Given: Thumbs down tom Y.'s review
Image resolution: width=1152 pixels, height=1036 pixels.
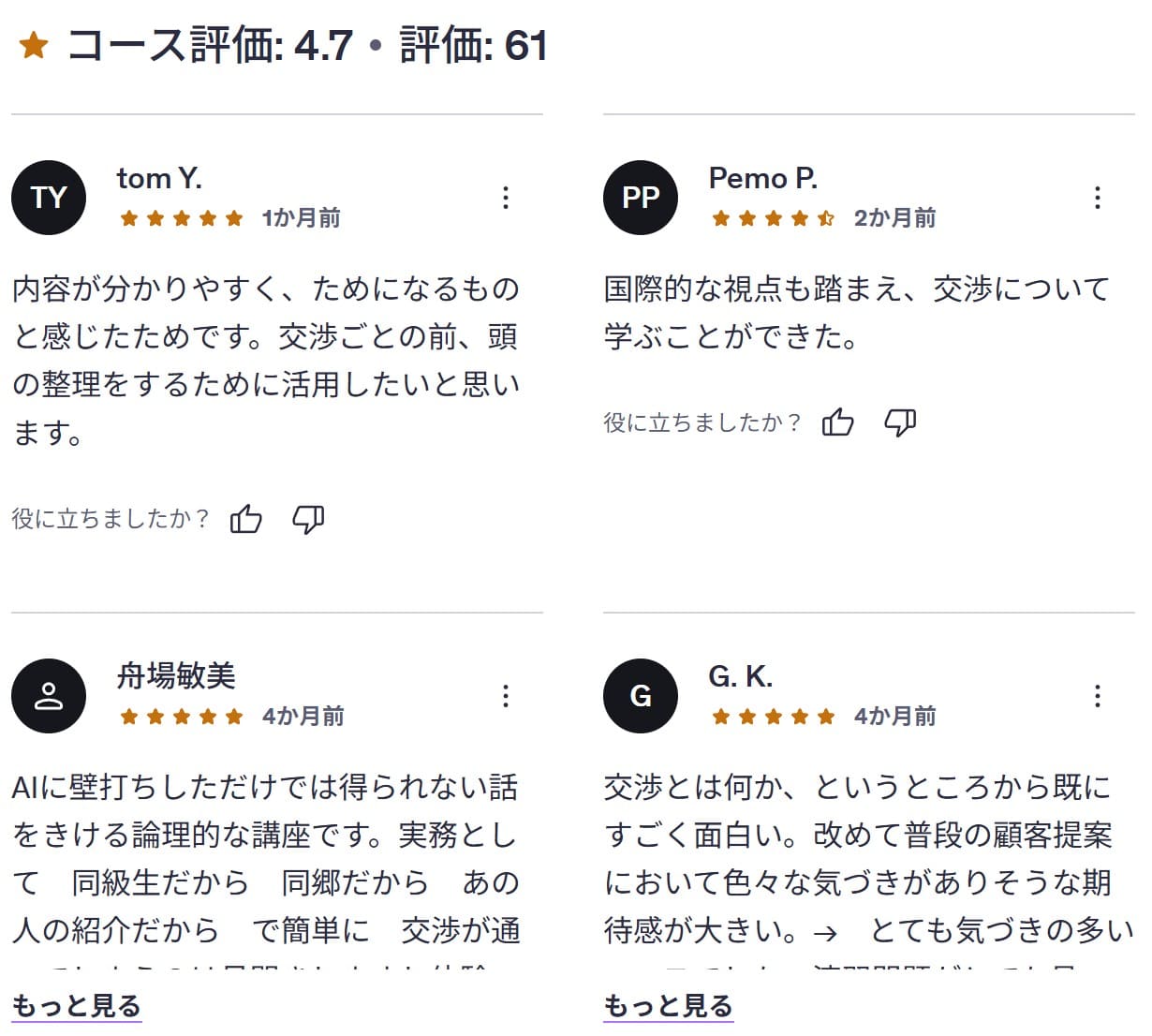Looking at the screenshot, I should [x=309, y=518].
